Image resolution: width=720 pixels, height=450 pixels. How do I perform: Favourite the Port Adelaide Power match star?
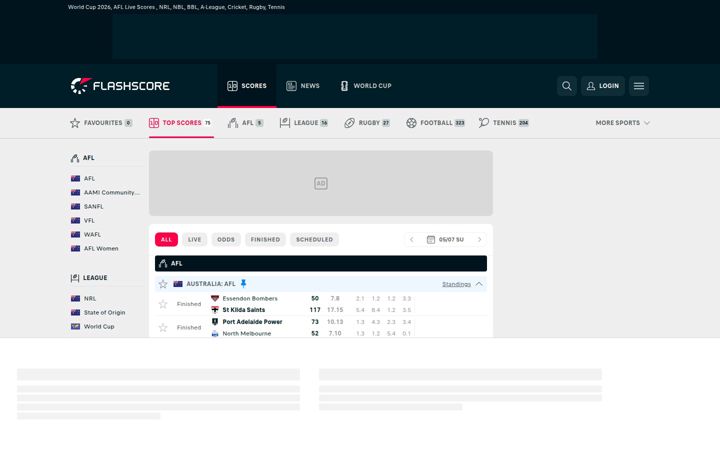tap(163, 327)
